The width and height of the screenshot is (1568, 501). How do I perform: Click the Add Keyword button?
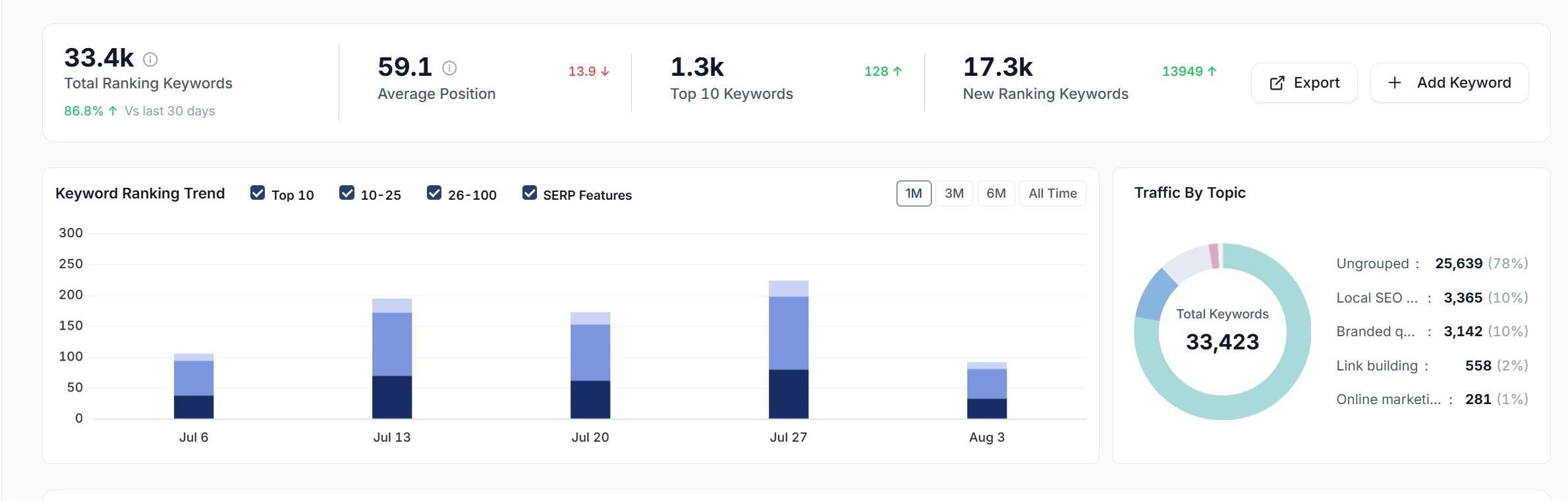tap(1449, 82)
